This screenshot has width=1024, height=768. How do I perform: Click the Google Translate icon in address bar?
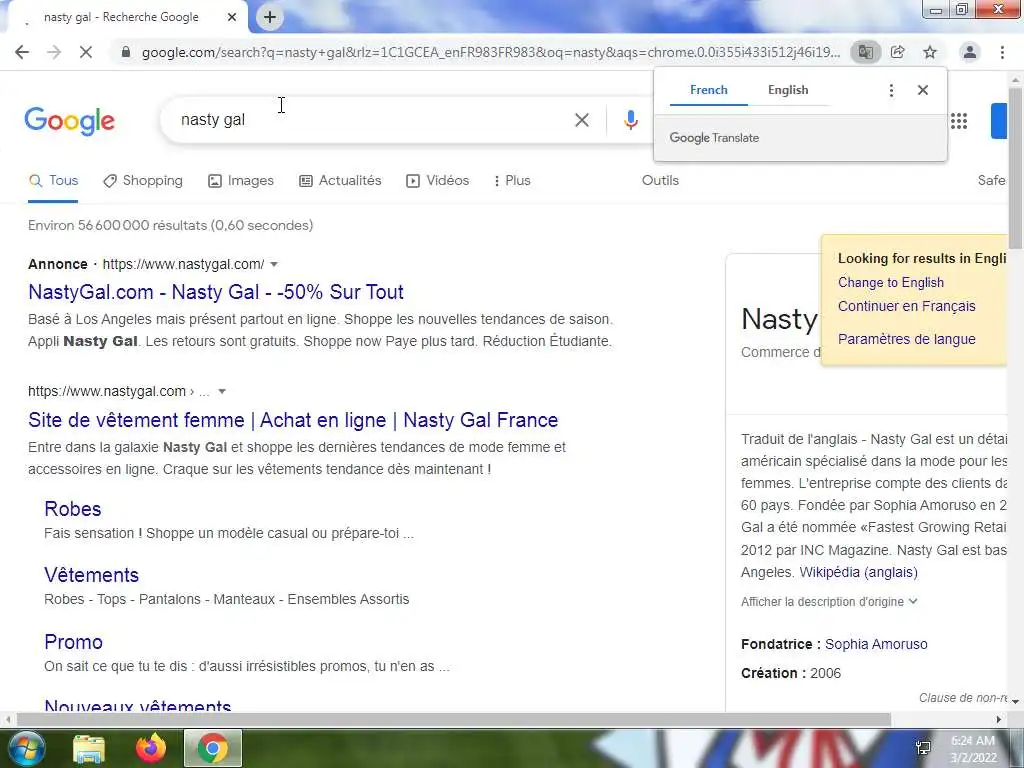pos(866,52)
